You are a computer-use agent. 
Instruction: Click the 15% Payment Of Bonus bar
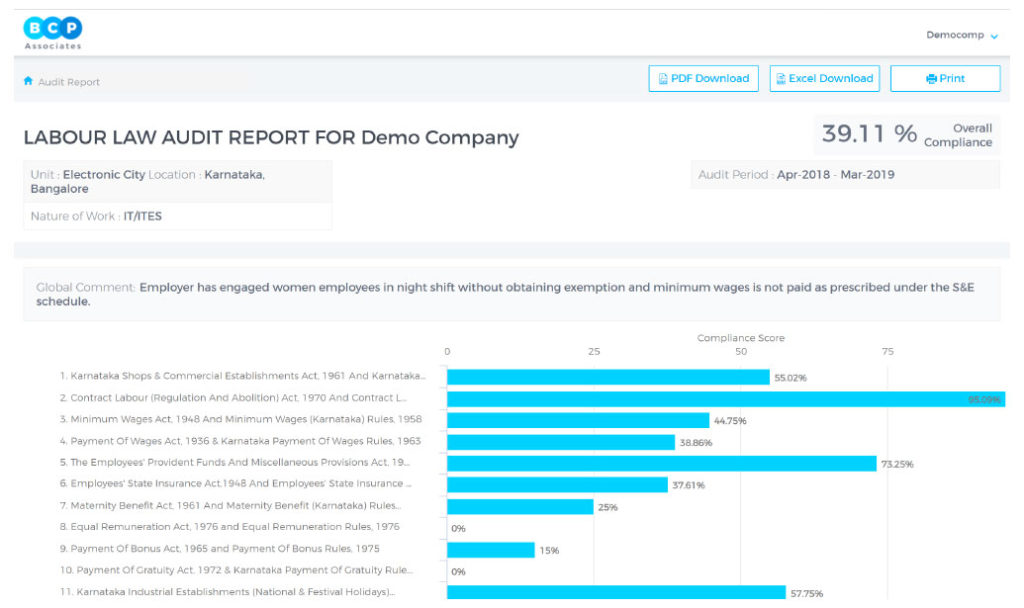coord(491,550)
